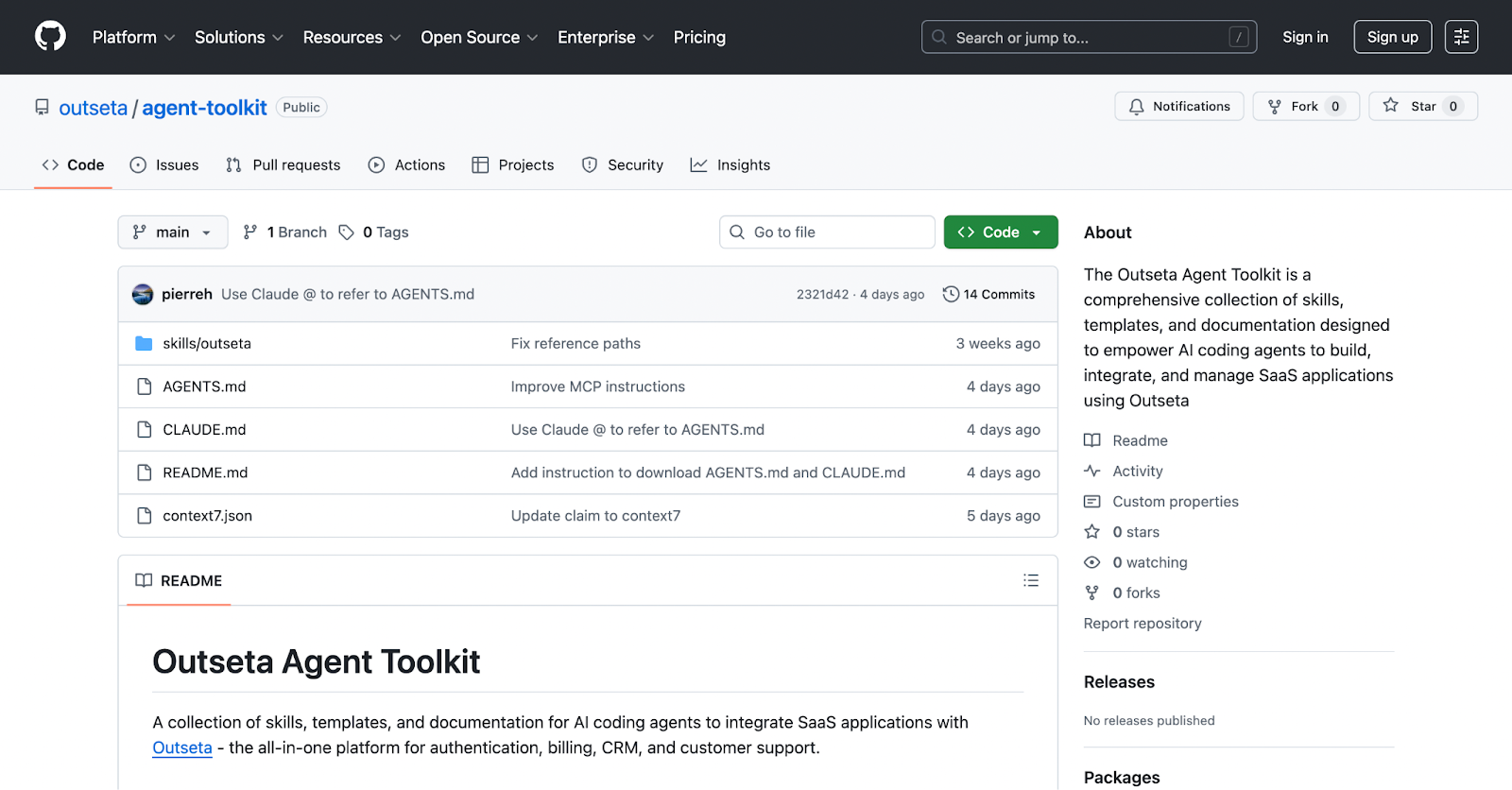Open Update claim to context7 commit
This screenshot has height=790, width=1512.
595,516
